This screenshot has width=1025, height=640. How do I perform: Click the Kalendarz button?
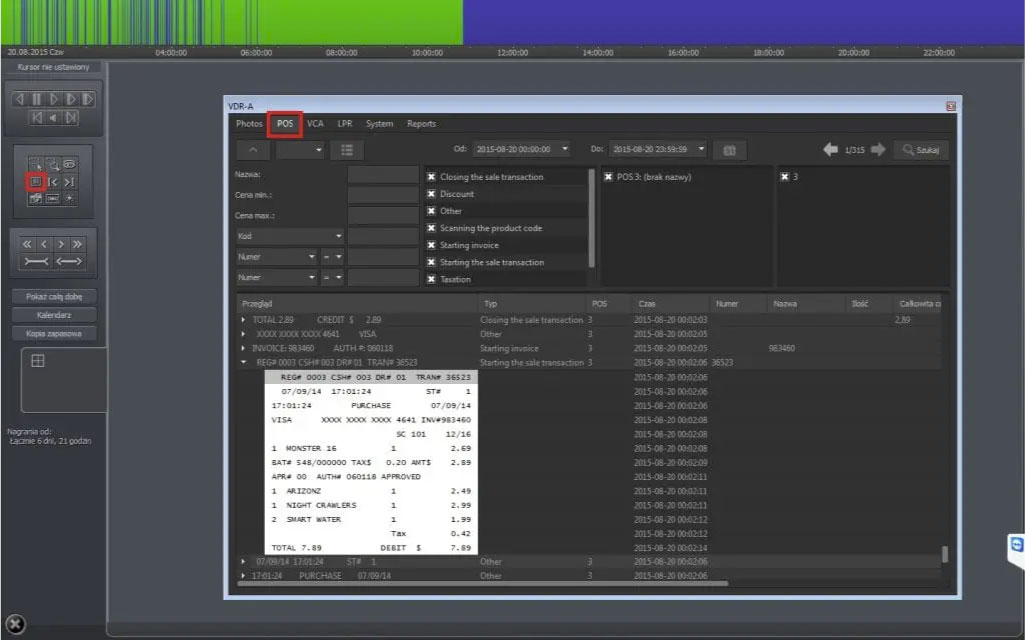coord(55,315)
